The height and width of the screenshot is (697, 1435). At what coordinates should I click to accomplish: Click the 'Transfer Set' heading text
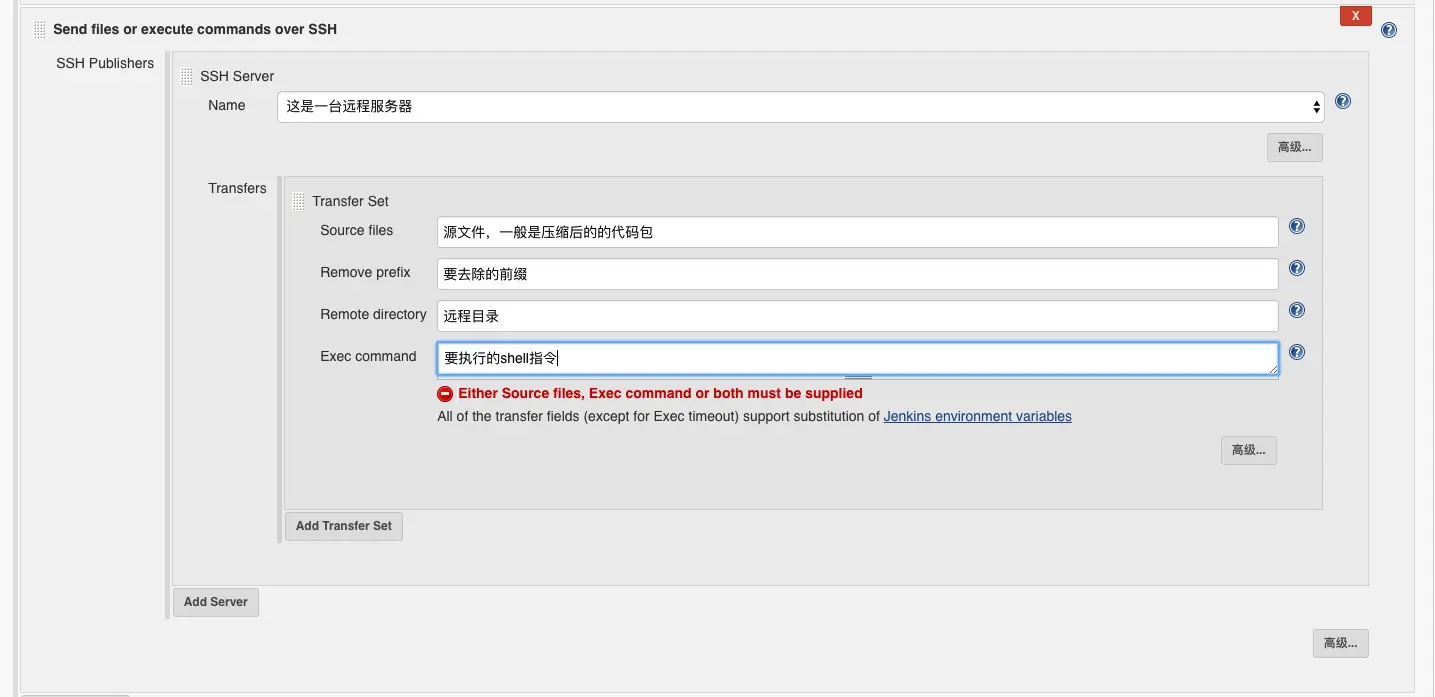(350, 201)
